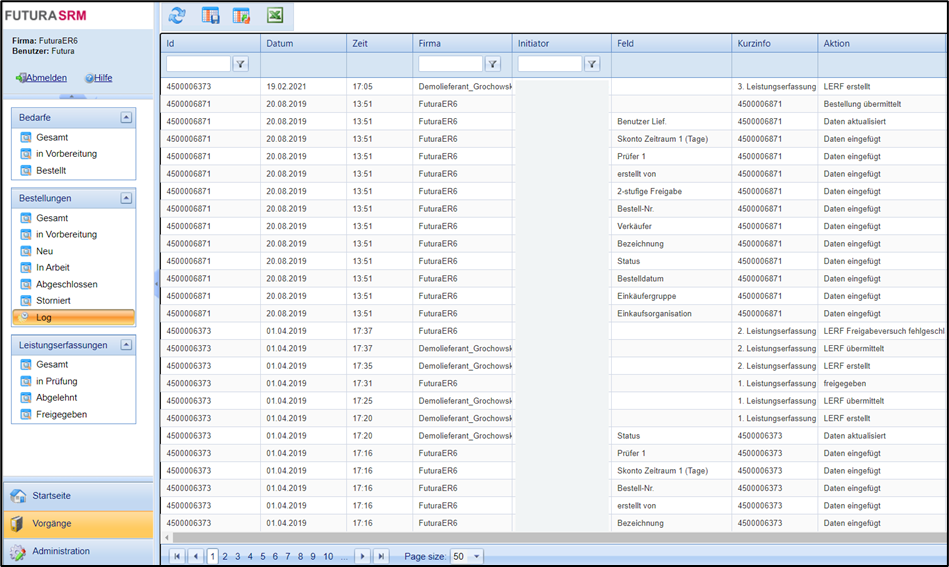Viewport: 949px width, 567px height.
Task: Open the Initiator column filter menu
Action: 592,64
